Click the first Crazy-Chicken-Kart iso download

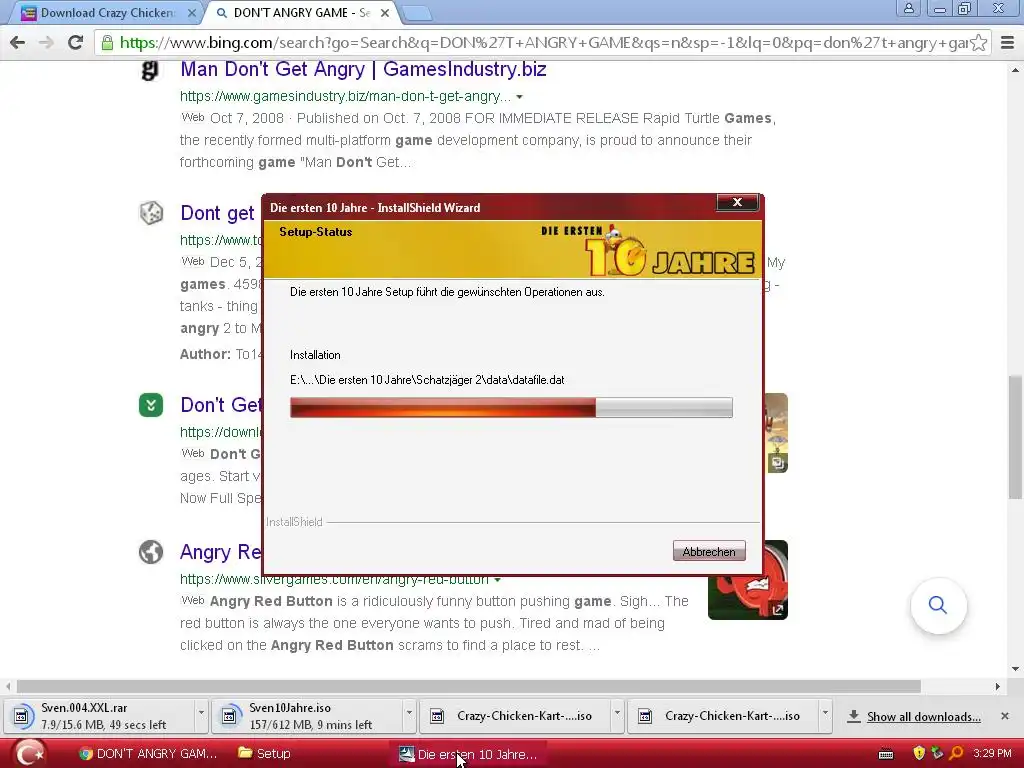click(x=515, y=716)
